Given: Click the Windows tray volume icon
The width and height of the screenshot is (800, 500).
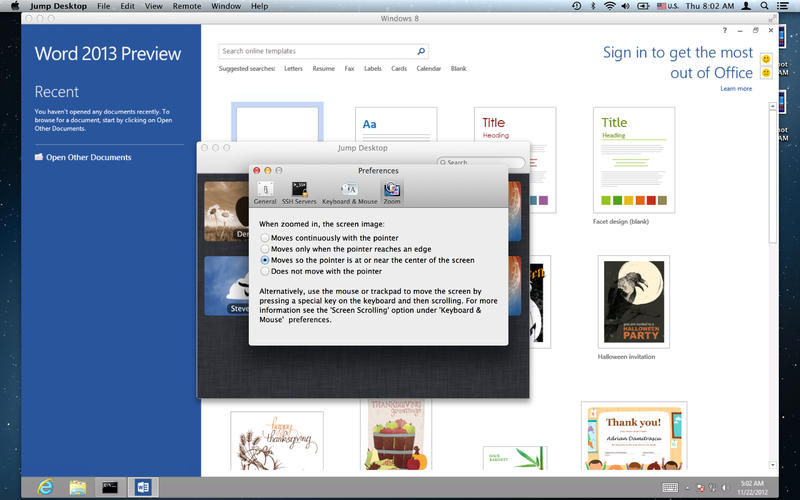Looking at the screenshot, I should tap(725, 488).
